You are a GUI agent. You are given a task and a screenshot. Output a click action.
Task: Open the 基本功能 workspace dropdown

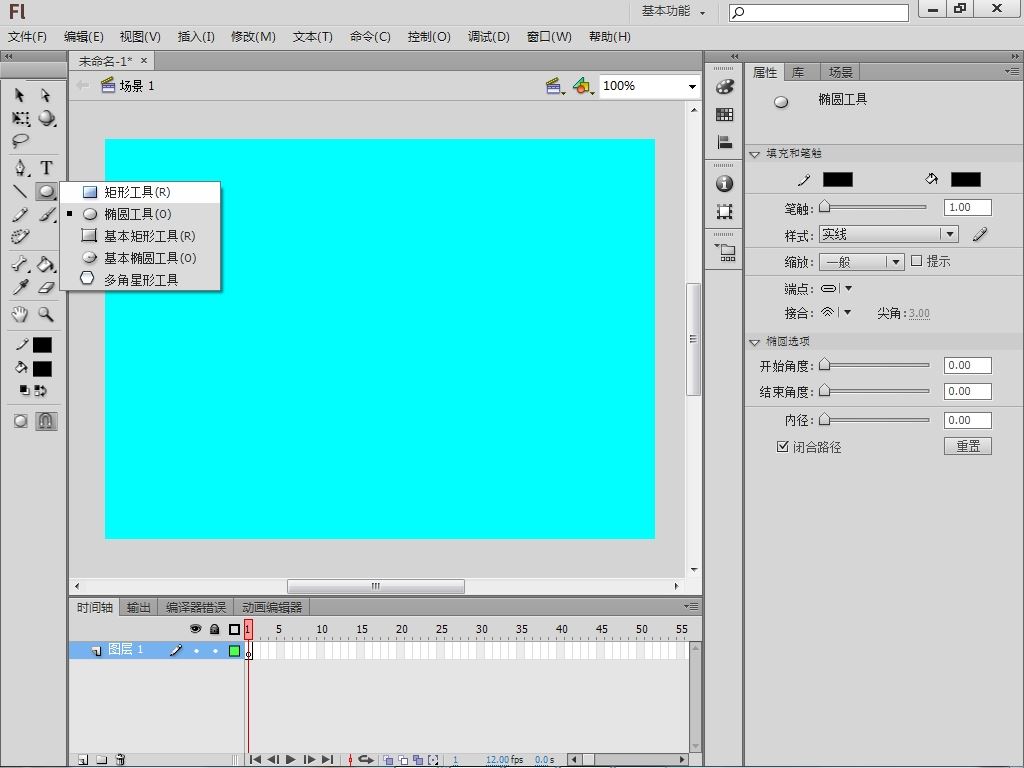tap(674, 11)
